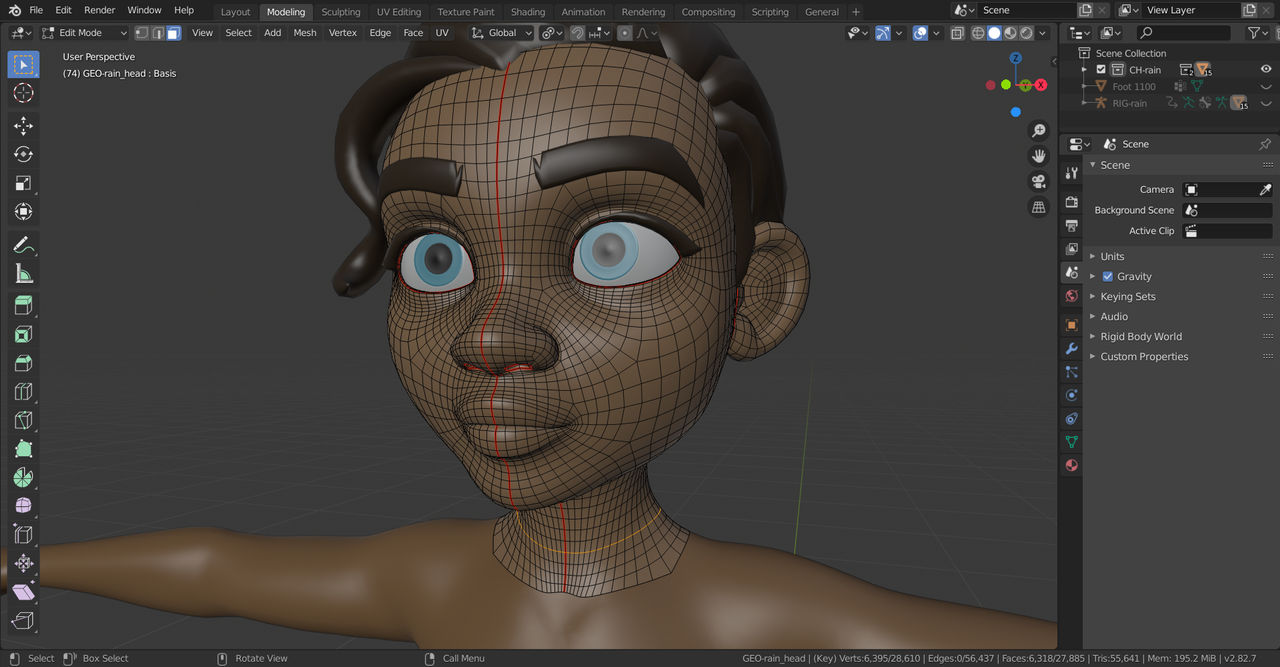This screenshot has width=1280, height=667.
Task: Select the Cursor tool in the toolbar
Action: tap(24, 93)
